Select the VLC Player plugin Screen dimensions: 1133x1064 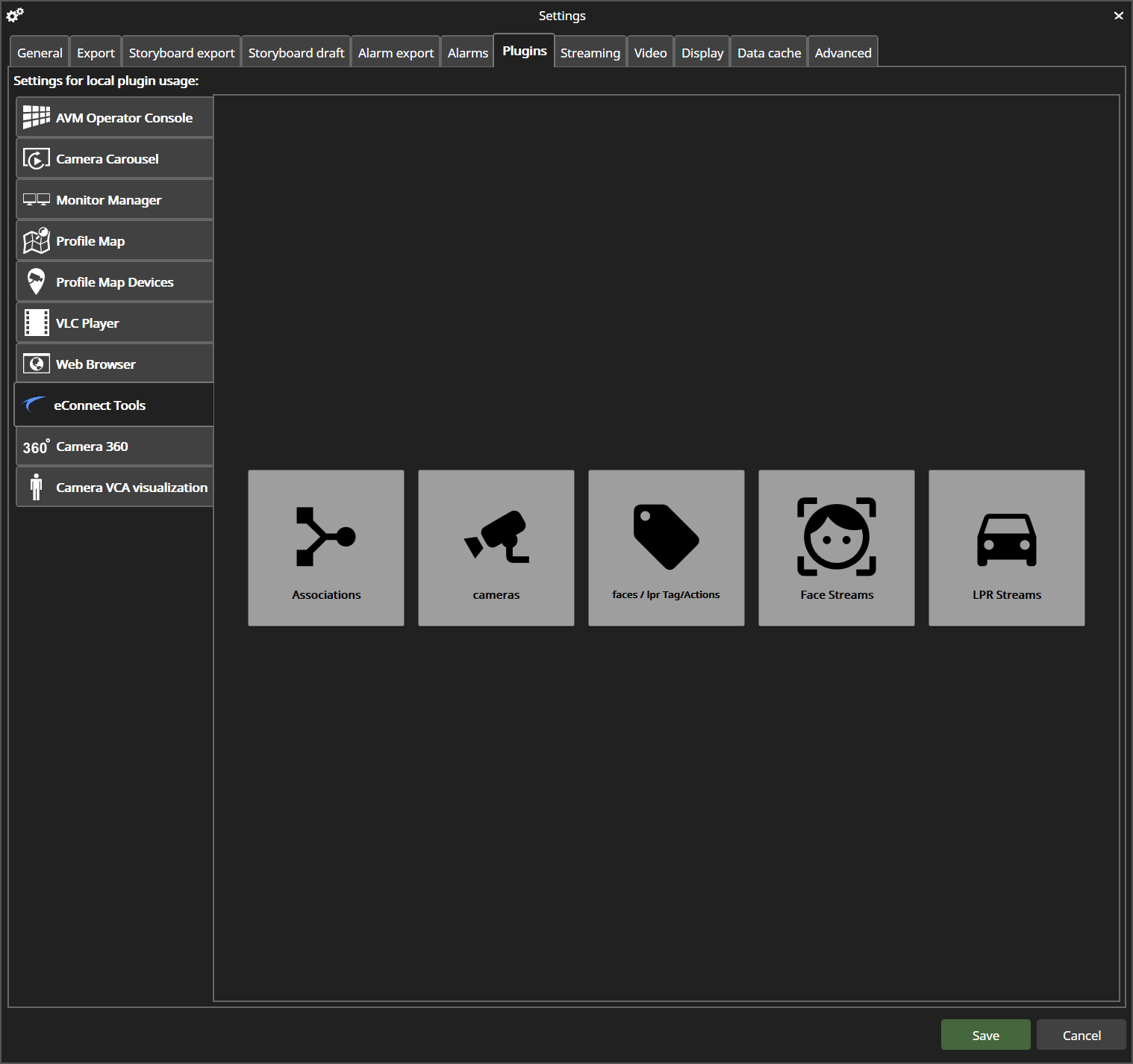(114, 323)
